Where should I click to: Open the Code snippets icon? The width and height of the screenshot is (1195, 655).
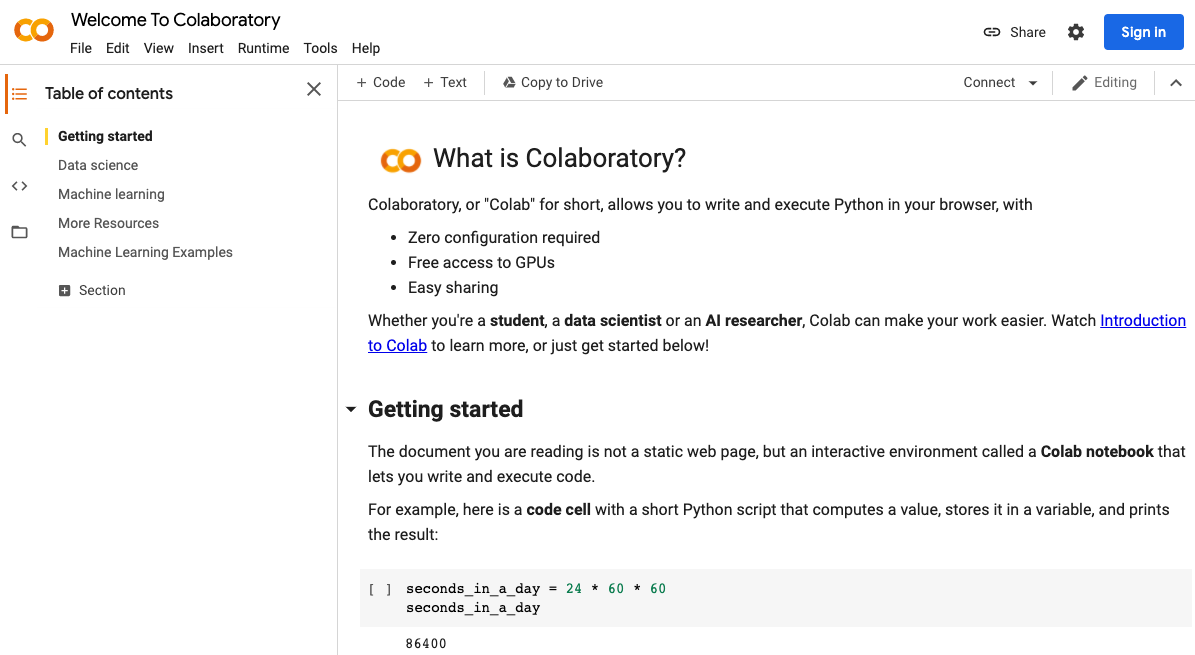coord(19,185)
